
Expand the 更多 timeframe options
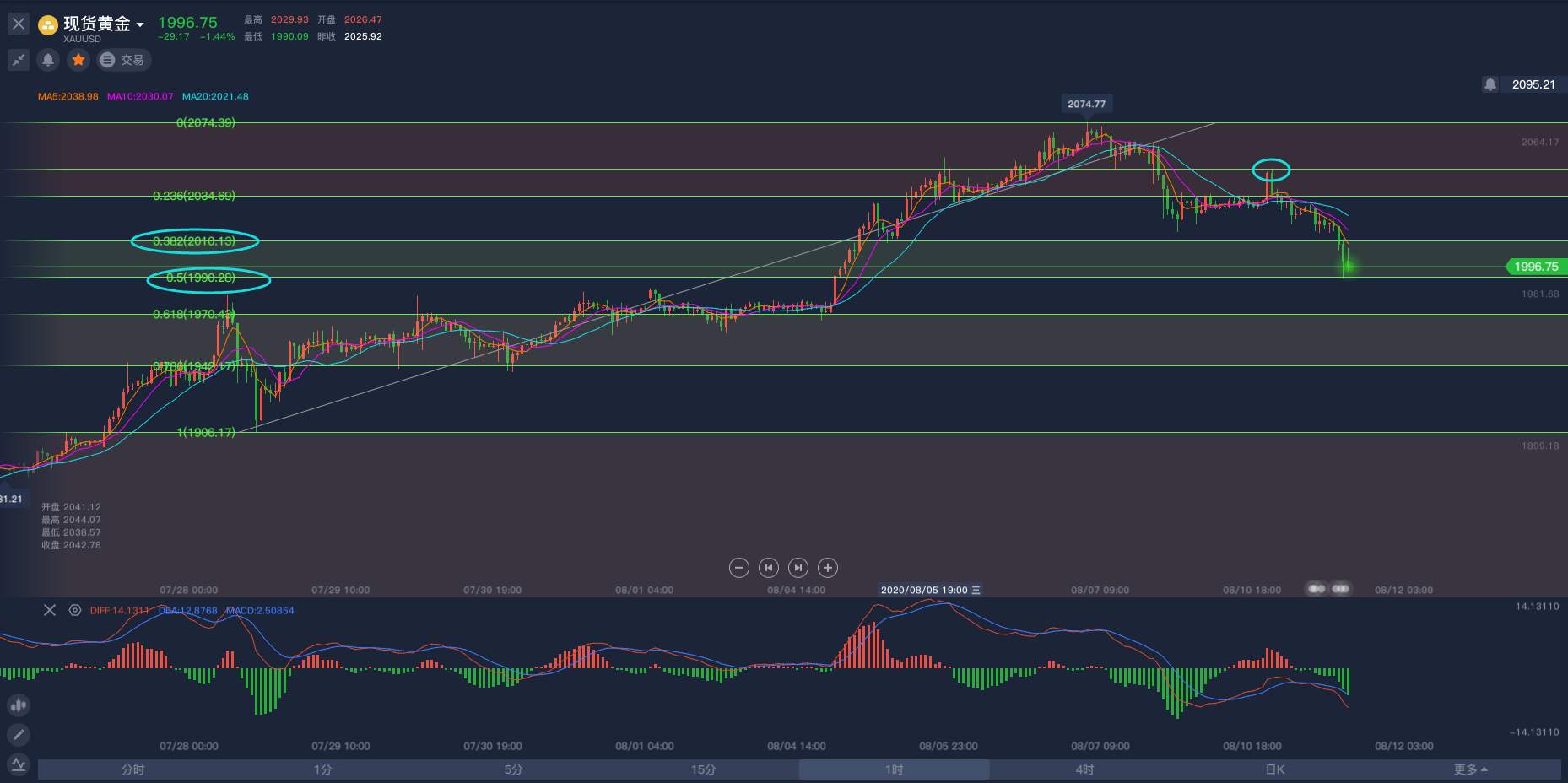pos(1470,769)
